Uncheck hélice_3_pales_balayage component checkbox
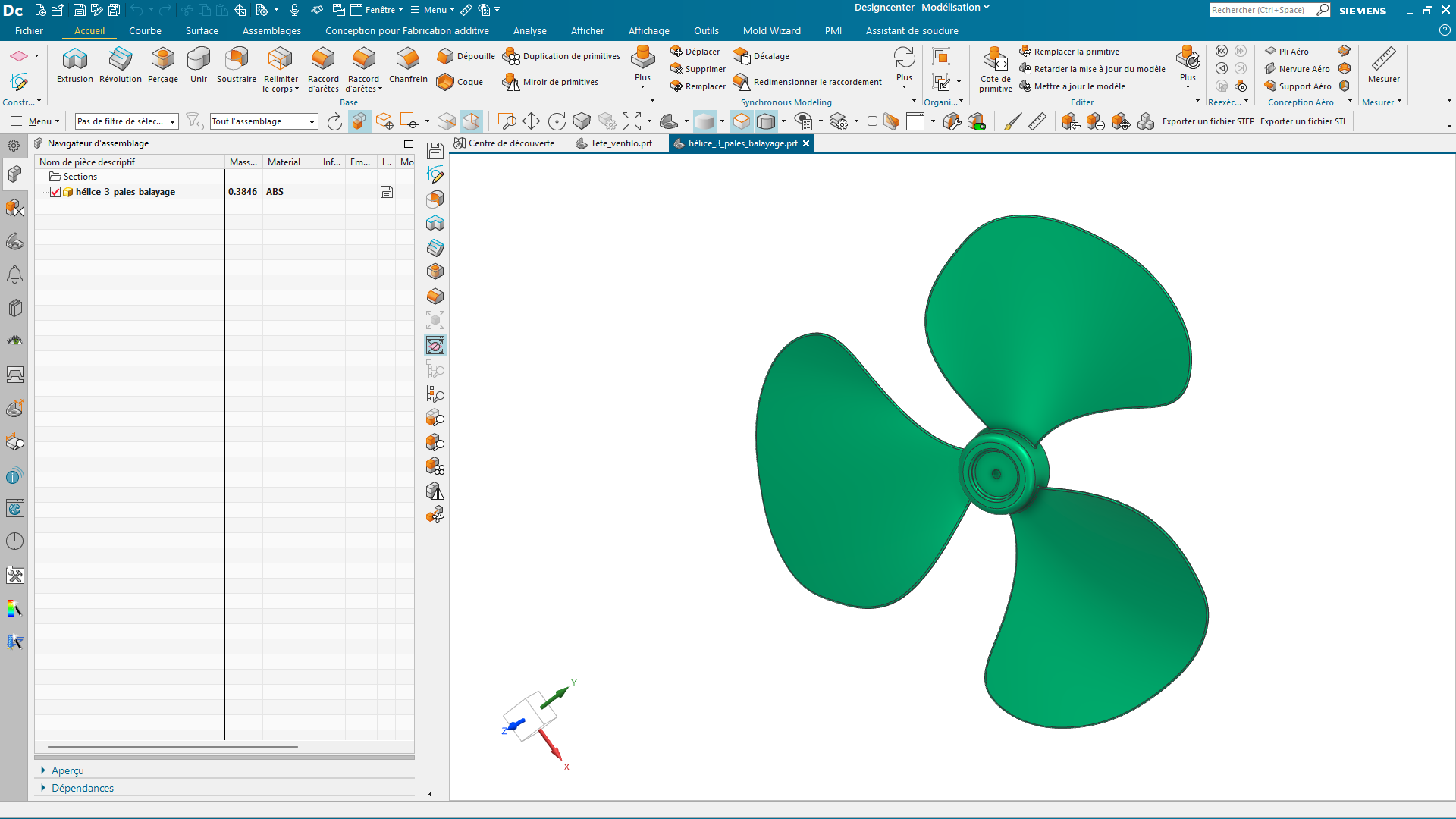The image size is (1456, 819). (x=55, y=192)
